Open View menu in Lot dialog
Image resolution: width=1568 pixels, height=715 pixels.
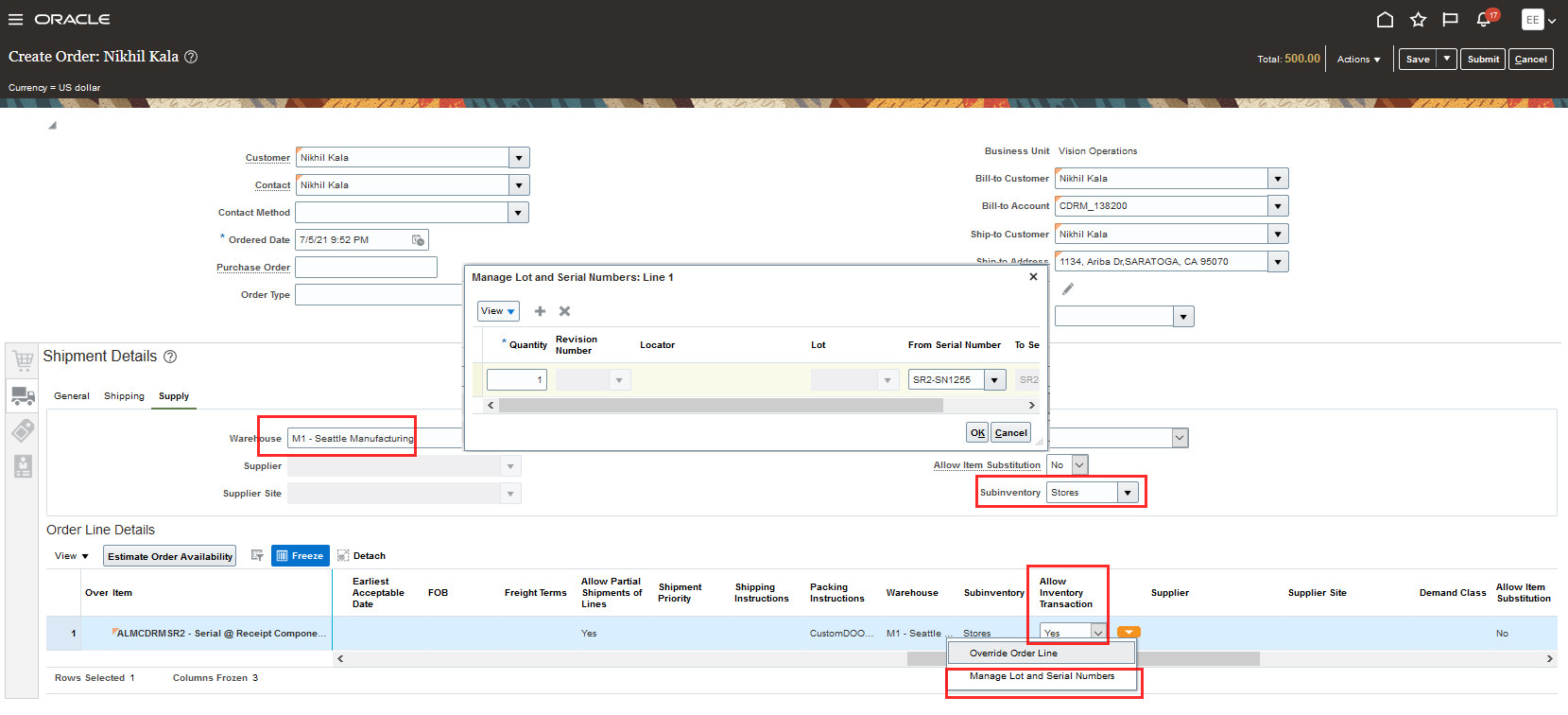498,311
